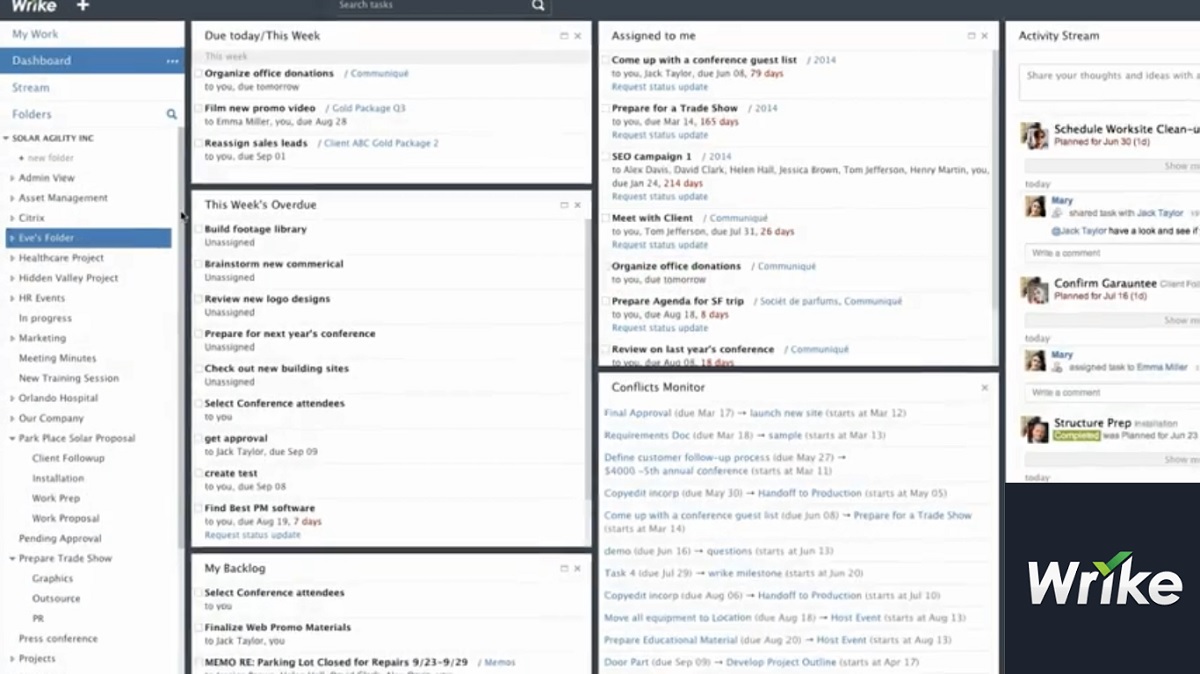Image resolution: width=1200 pixels, height=674 pixels.
Task: Check the Film new promo video task
Action: pyautogui.click(x=198, y=109)
